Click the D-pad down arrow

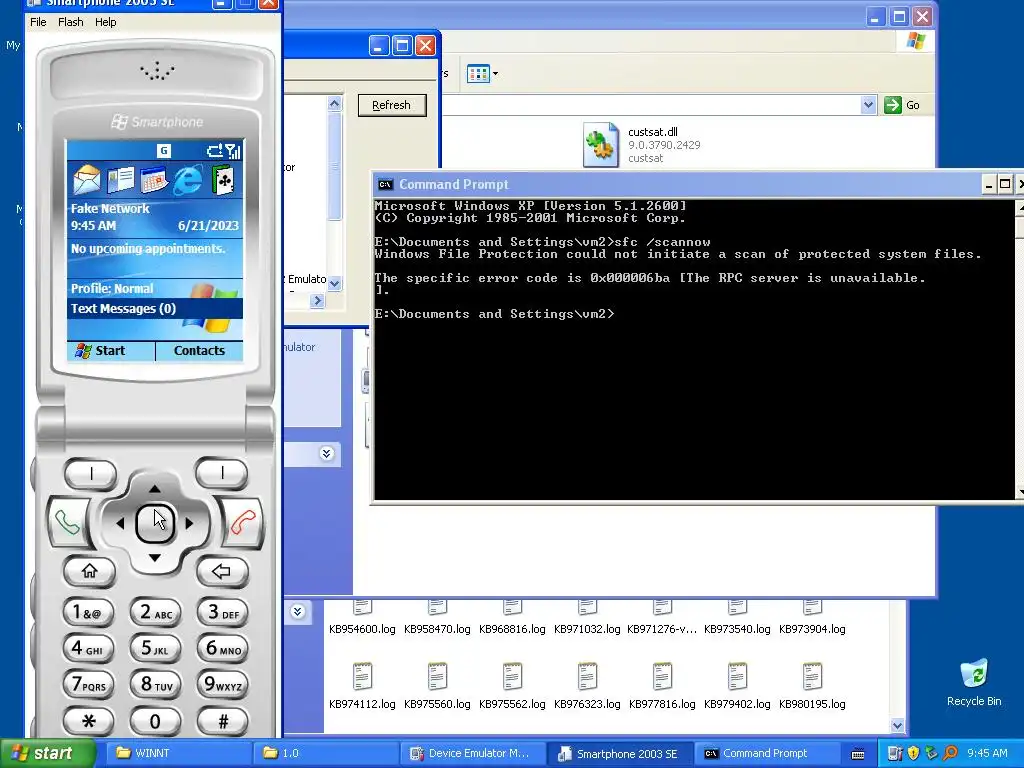tap(155, 558)
